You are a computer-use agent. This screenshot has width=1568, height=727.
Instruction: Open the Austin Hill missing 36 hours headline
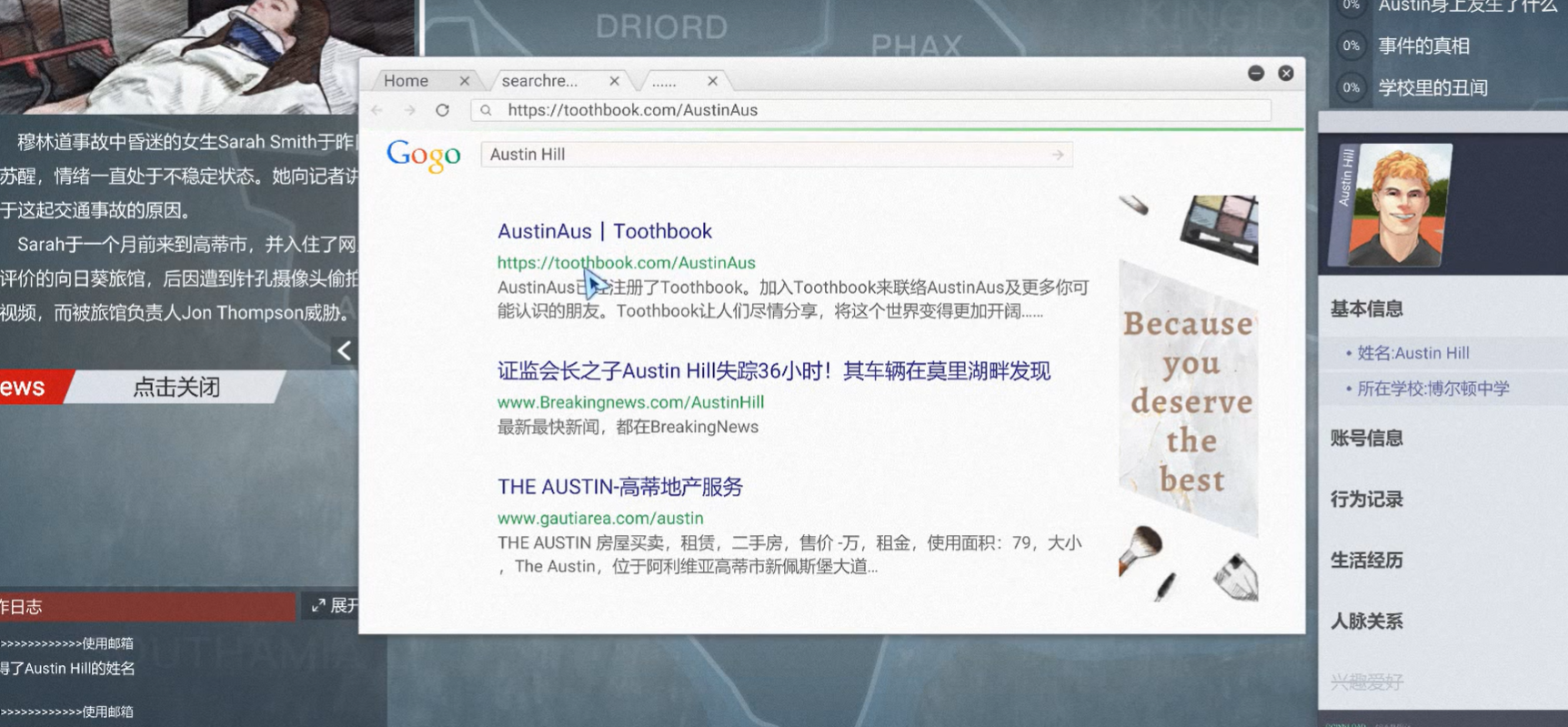[x=774, y=371]
